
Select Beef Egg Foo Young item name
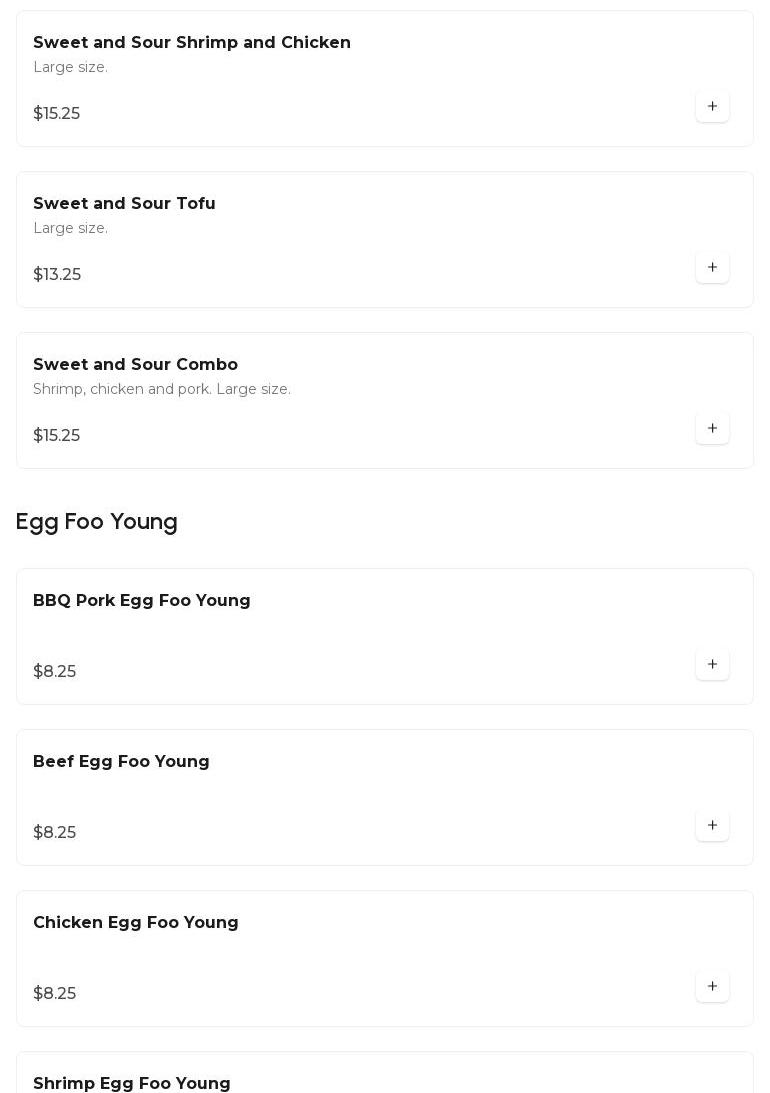pos(121,762)
